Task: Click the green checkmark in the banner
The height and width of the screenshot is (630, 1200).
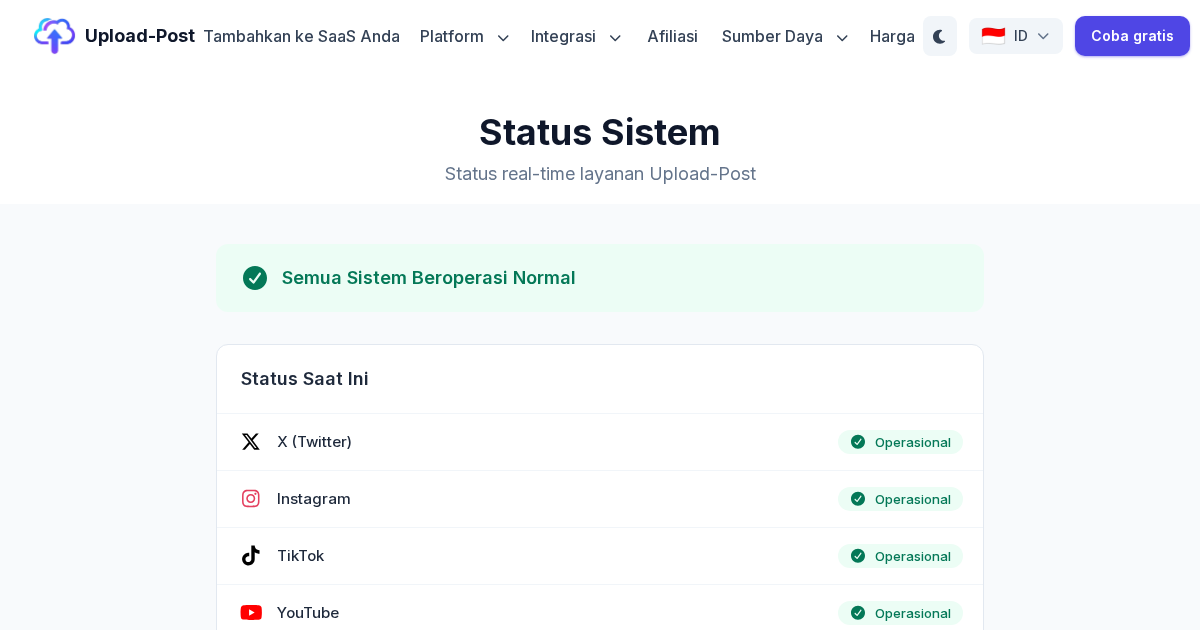Action: (255, 278)
